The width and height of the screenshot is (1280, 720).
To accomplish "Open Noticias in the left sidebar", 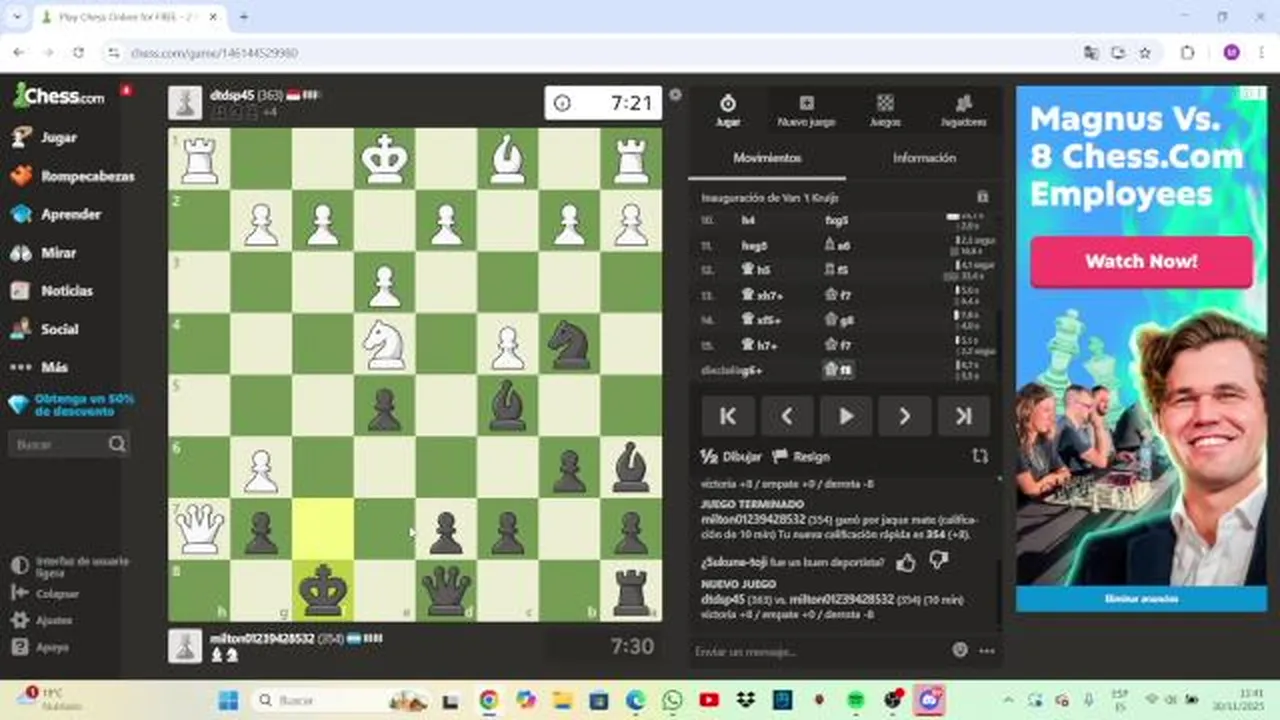I will [x=52, y=291].
